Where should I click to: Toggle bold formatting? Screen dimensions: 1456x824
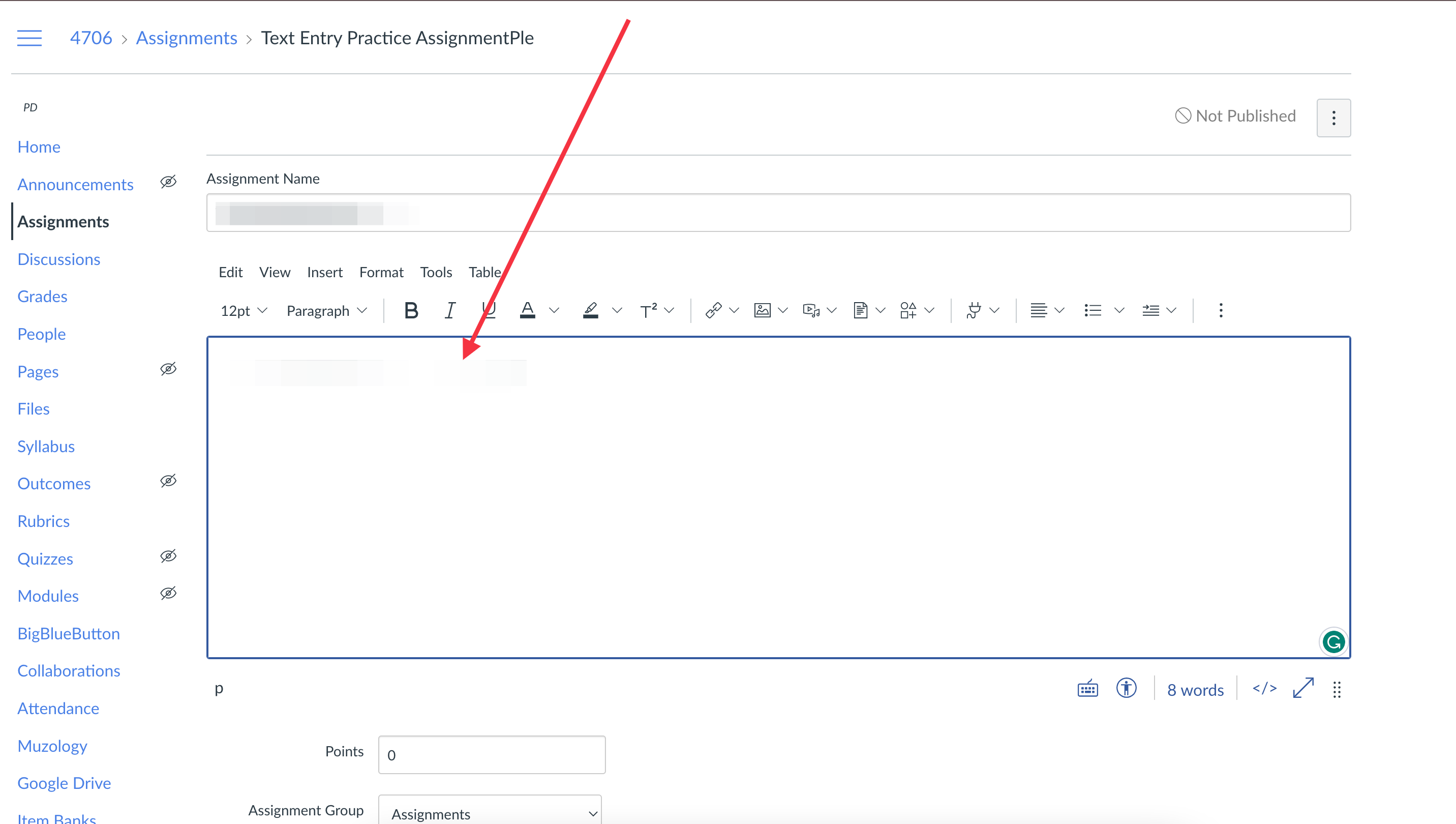(411, 311)
